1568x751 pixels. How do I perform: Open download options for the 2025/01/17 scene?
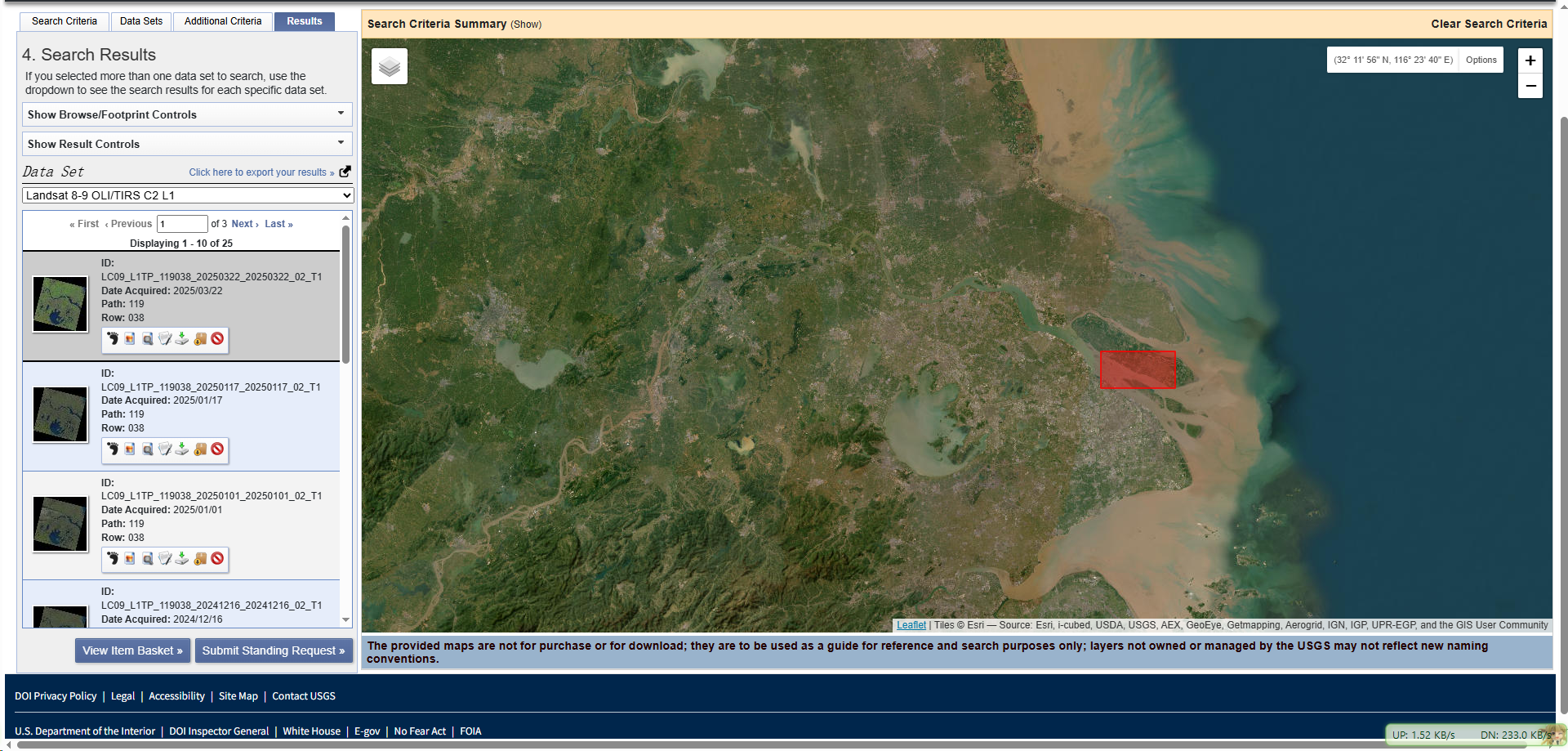(x=182, y=449)
